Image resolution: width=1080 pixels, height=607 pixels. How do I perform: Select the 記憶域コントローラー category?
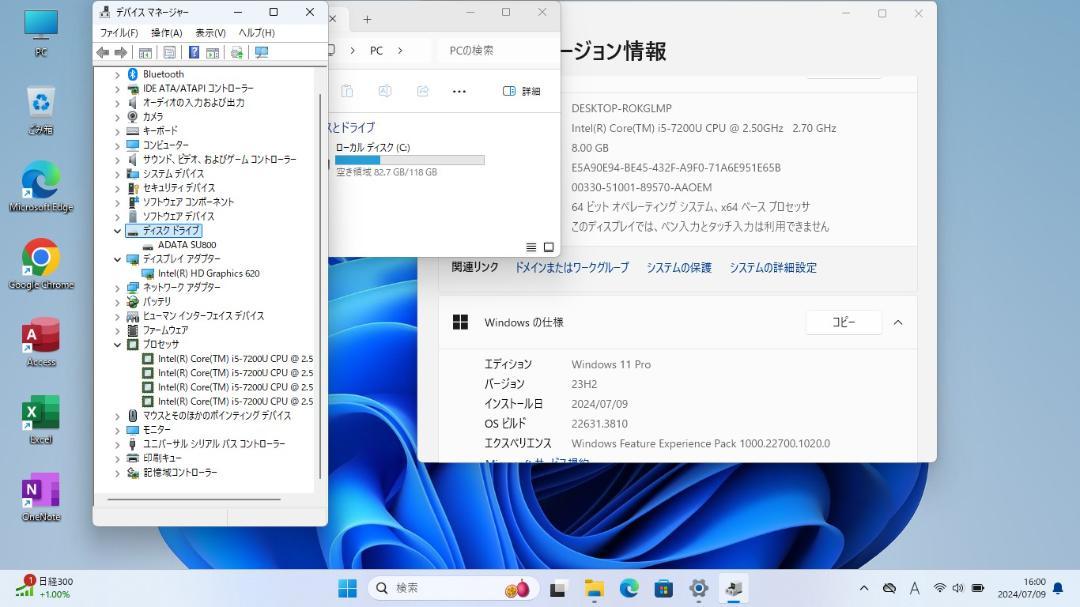[x=180, y=473]
